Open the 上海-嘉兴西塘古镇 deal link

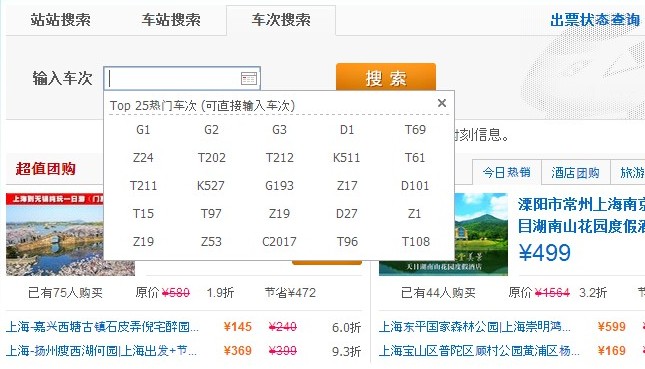point(102,327)
